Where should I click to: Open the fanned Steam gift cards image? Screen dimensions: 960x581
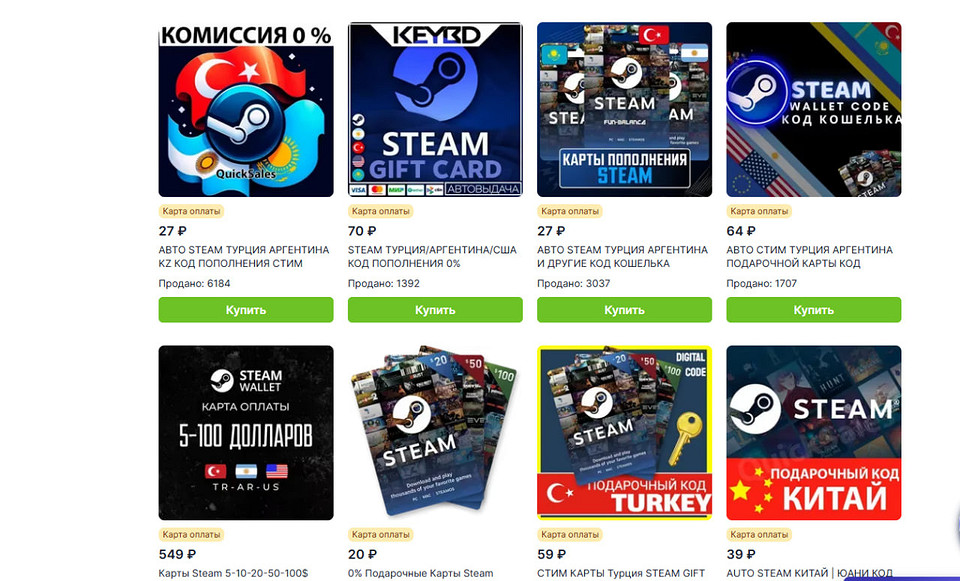[435, 433]
